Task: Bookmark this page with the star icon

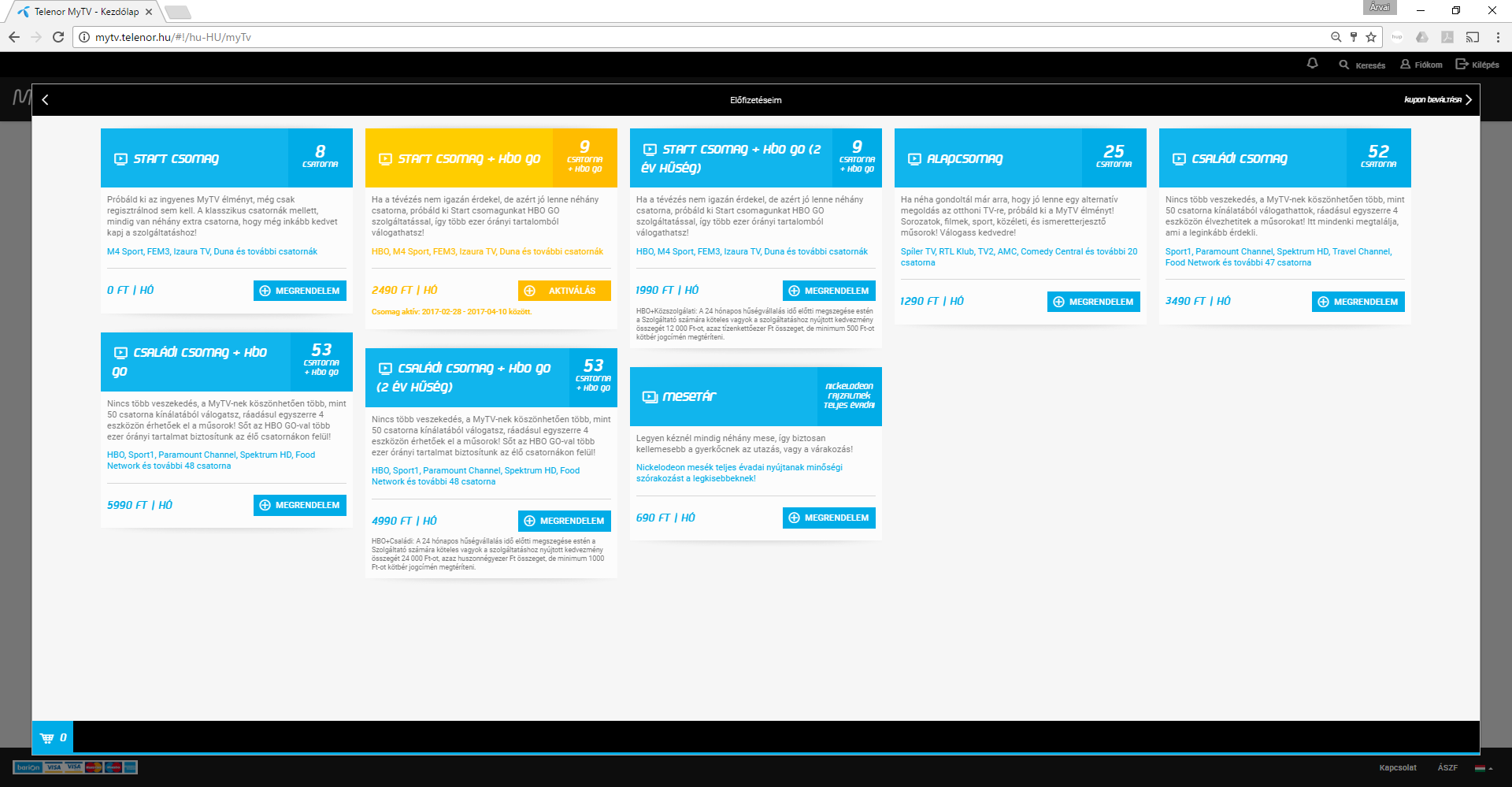Action: [1371, 37]
